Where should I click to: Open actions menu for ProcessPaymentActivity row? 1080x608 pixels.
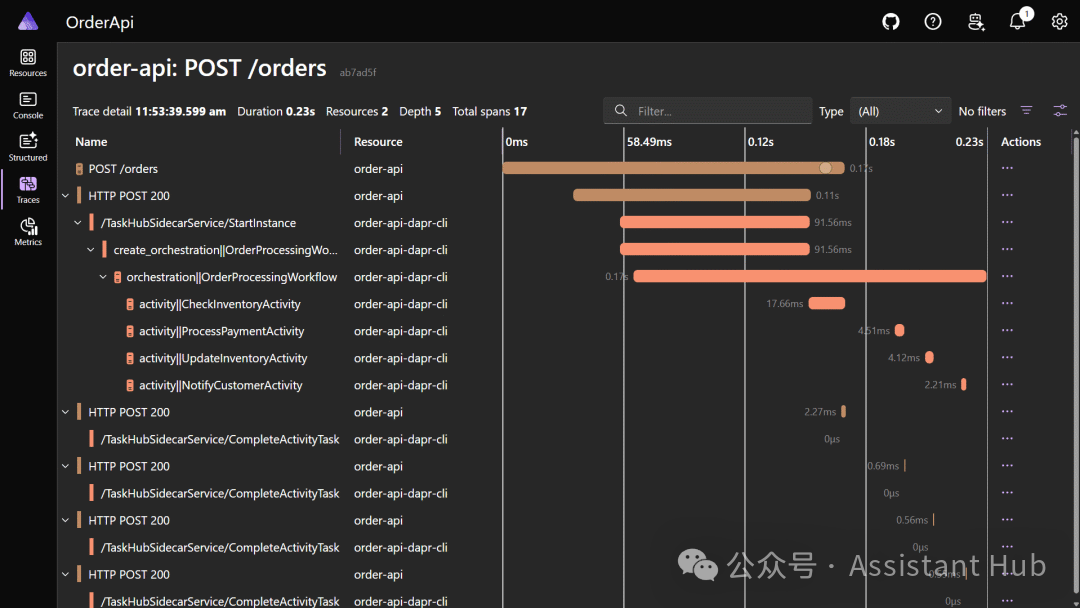pyautogui.click(x=1007, y=331)
